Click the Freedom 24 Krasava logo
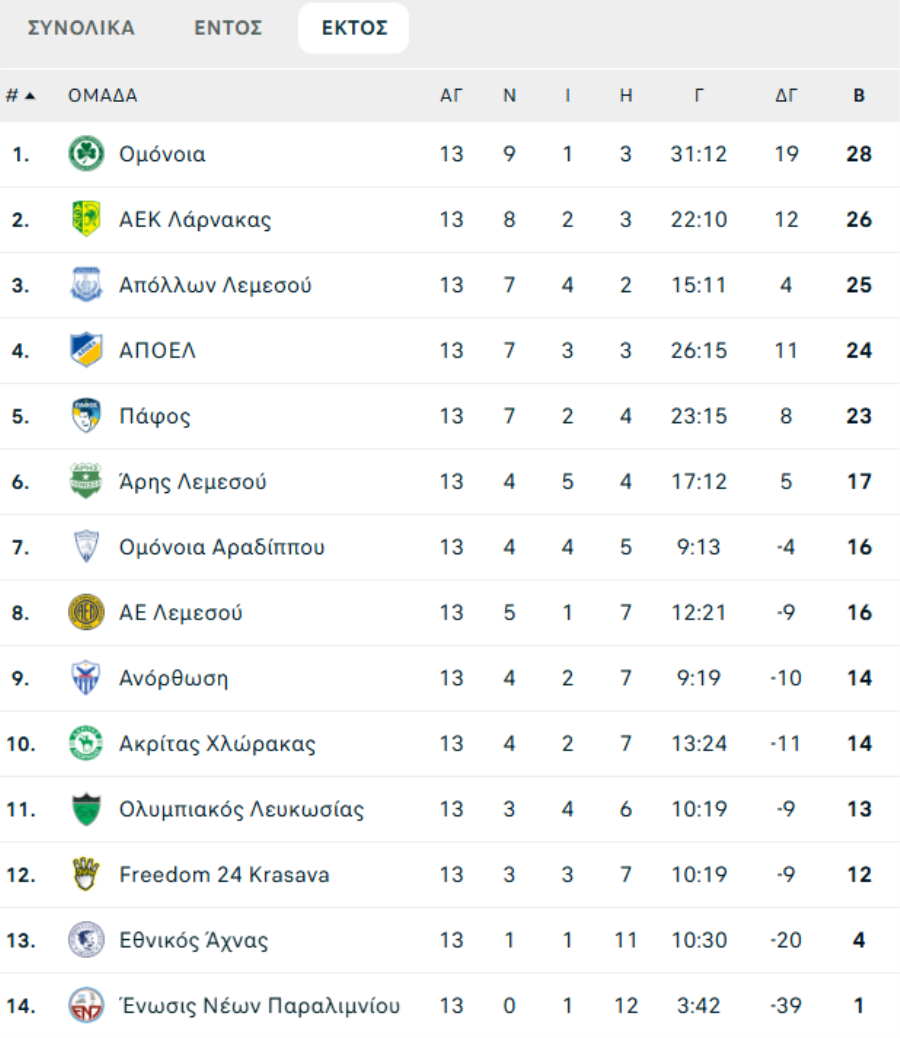This screenshot has height=1038, width=900. pyautogui.click(x=86, y=874)
